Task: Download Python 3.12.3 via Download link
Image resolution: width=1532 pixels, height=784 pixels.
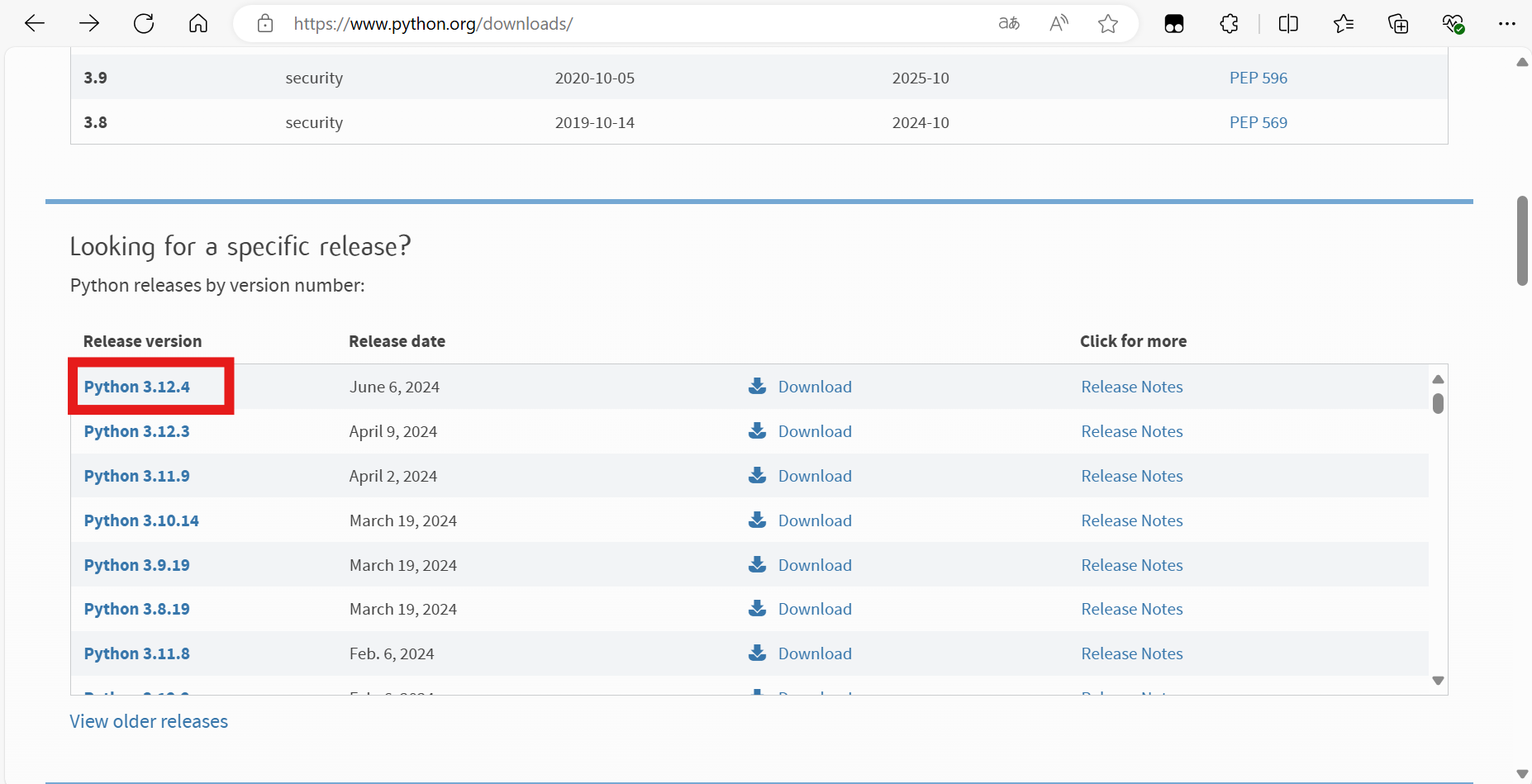Action: tap(815, 431)
